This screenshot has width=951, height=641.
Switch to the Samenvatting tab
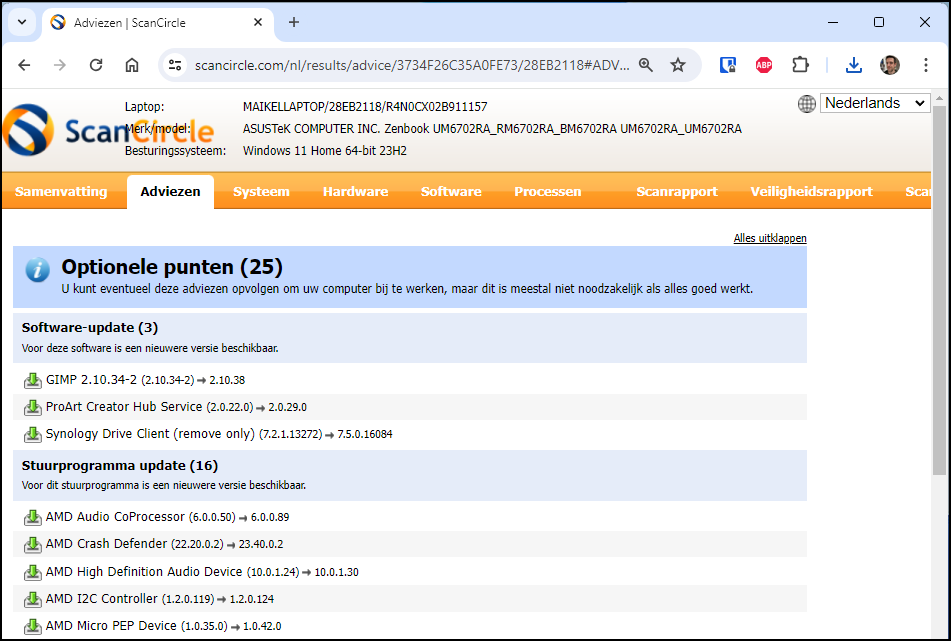61,192
